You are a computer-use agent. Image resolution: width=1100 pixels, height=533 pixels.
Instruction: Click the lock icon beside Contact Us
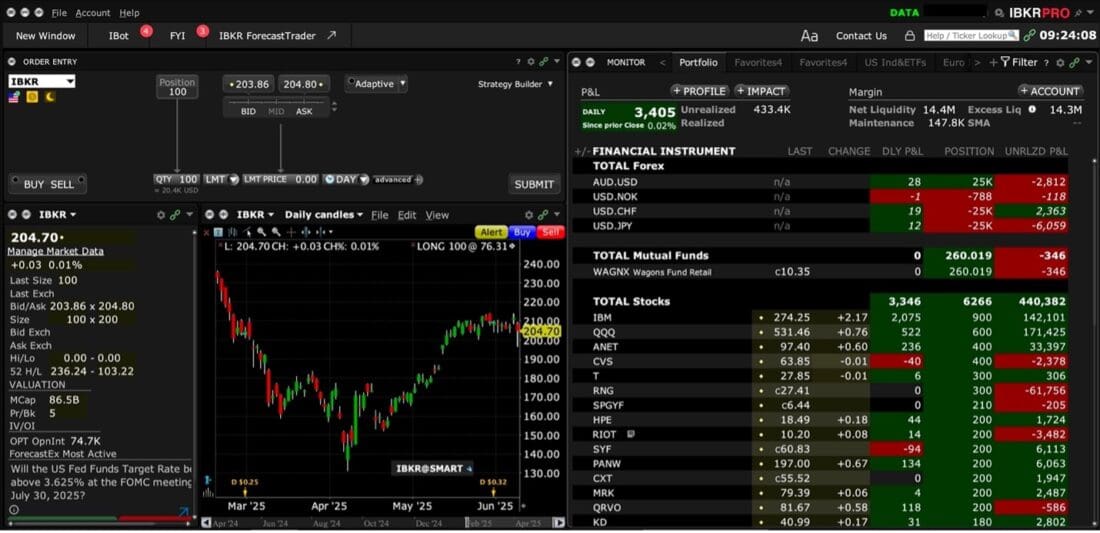[909, 36]
